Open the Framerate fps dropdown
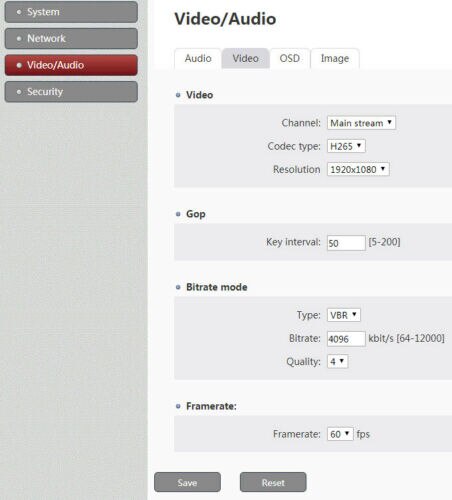Screen dimensions: 452x500 point(340,434)
